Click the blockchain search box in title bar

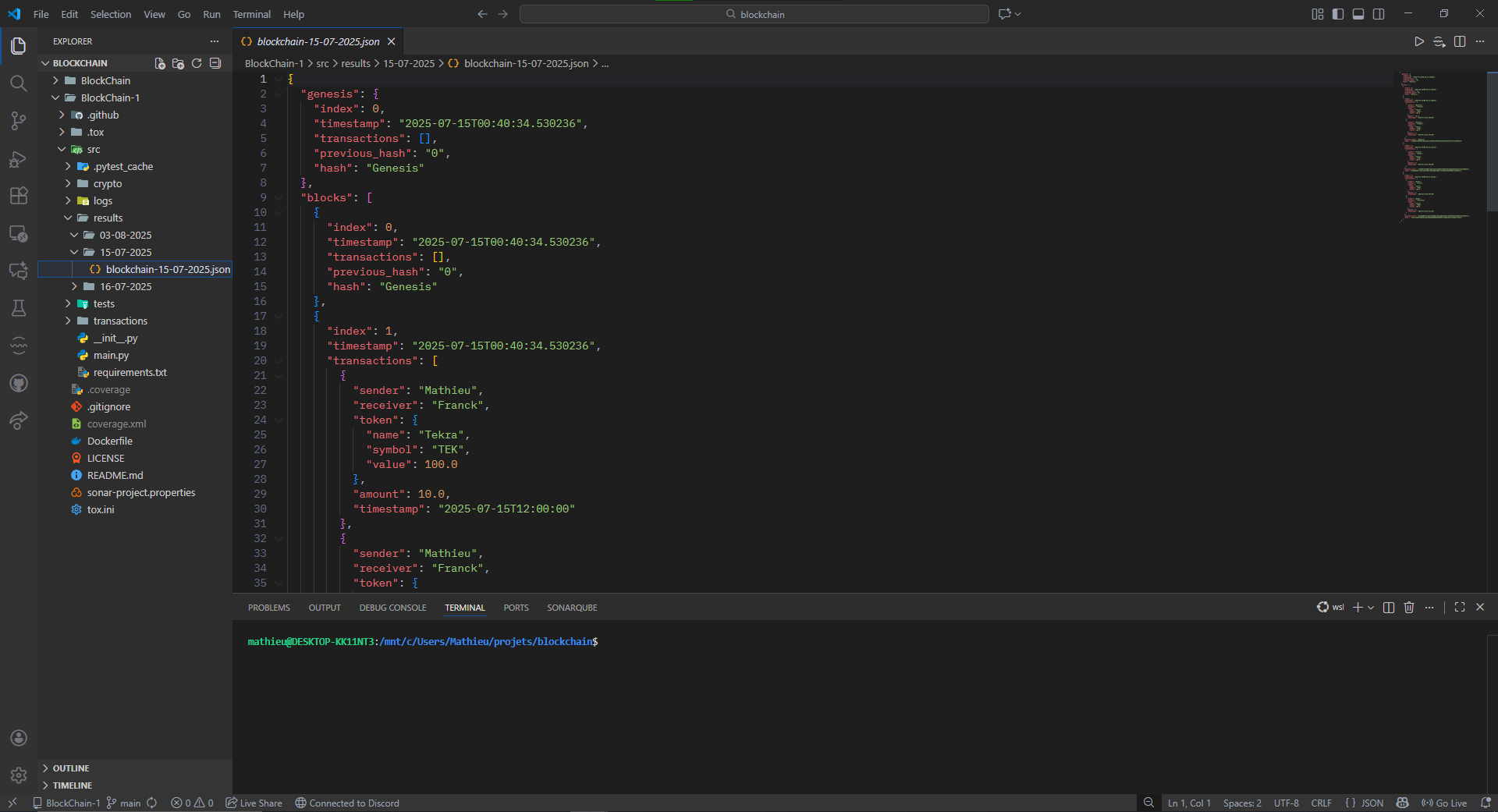tap(754, 14)
